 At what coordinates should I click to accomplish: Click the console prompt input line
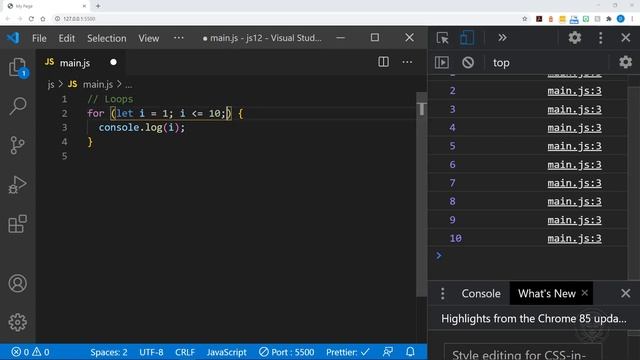point(531,256)
